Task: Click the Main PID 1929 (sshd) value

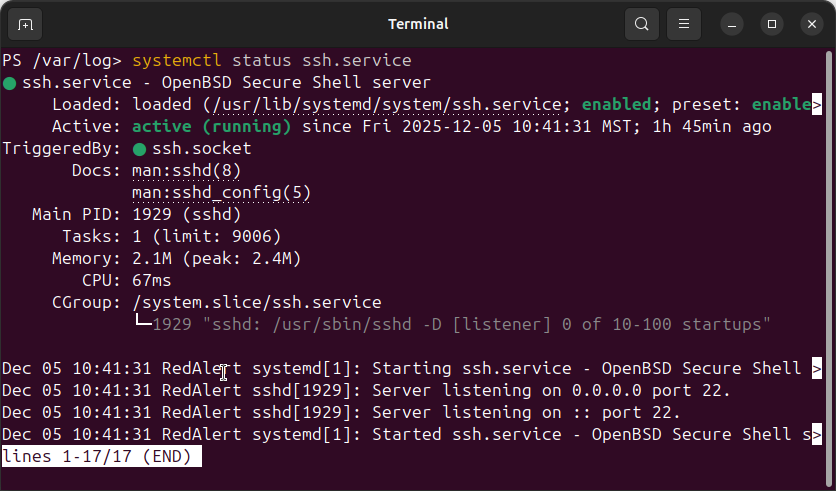Action: pyautogui.click(x=186, y=214)
